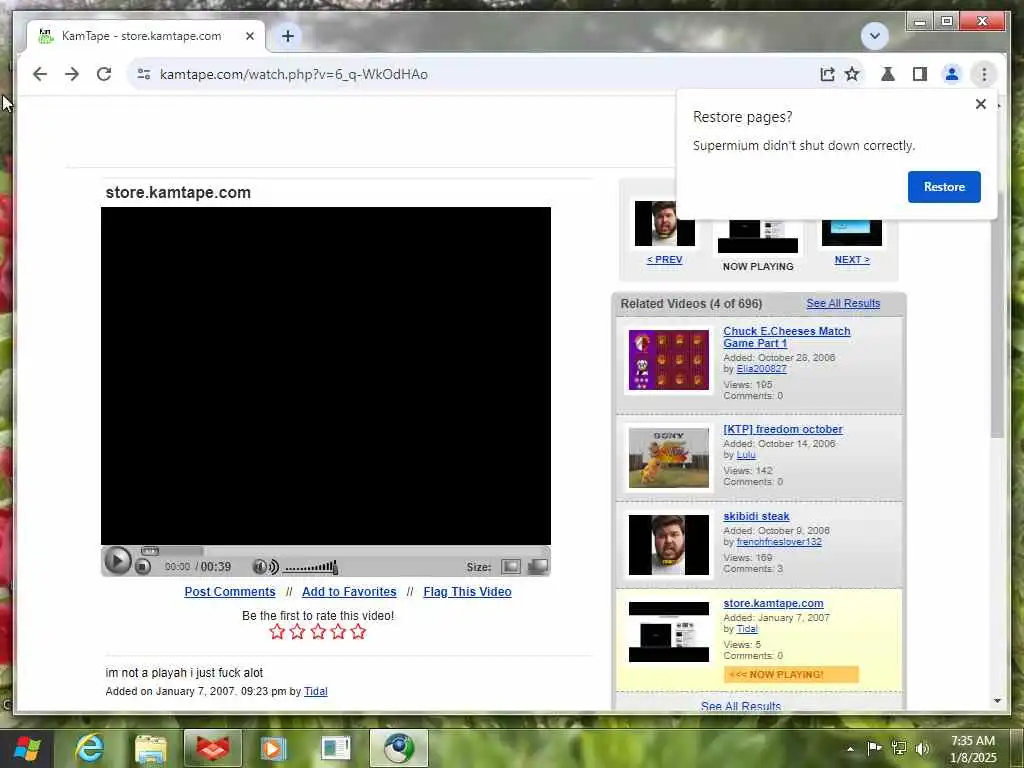Open Post Comments link

[x=230, y=592]
